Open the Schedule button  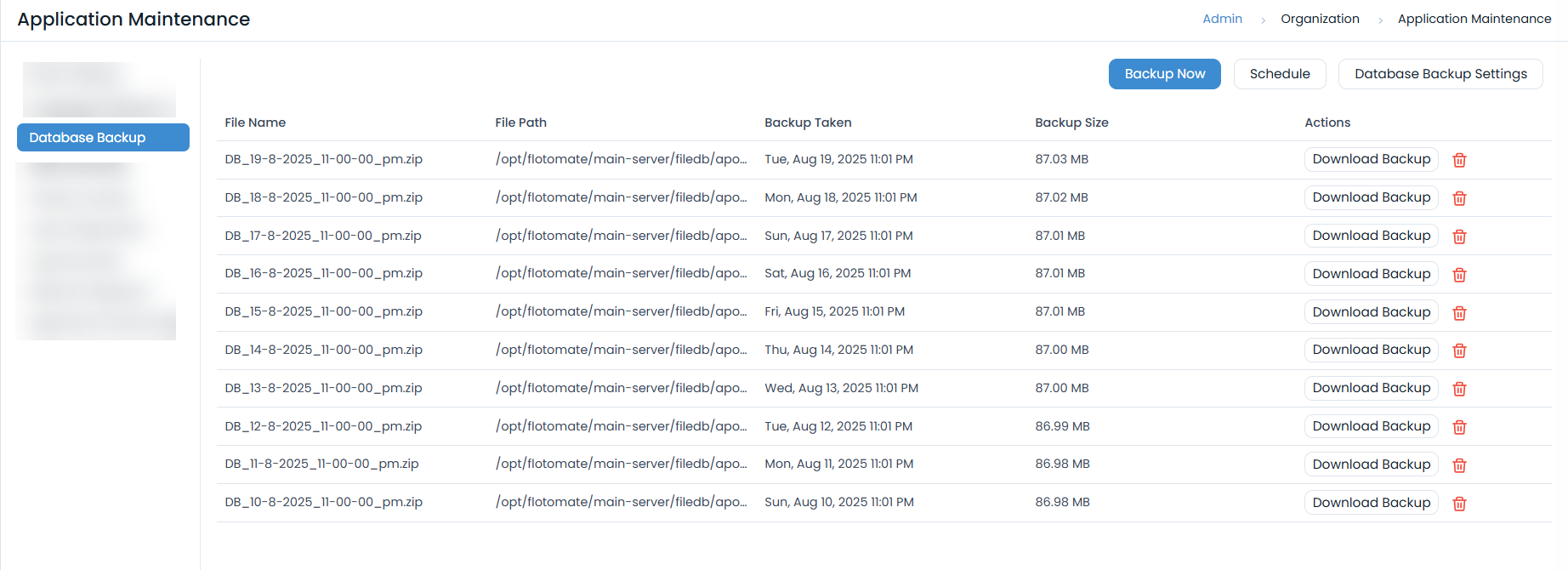point(1279,74)
